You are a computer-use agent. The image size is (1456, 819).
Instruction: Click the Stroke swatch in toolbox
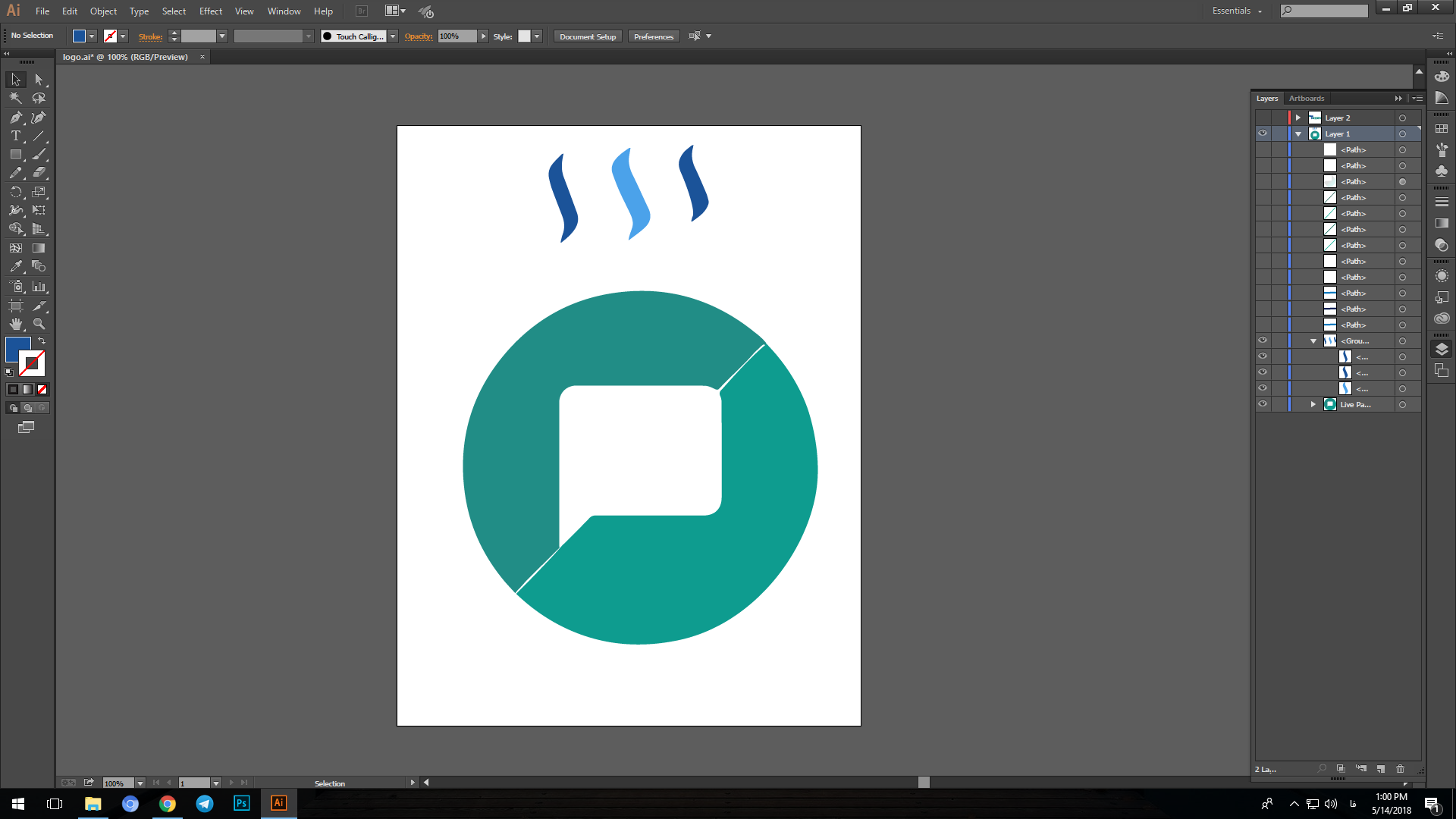pyautogui.click(x=32, y=364)
